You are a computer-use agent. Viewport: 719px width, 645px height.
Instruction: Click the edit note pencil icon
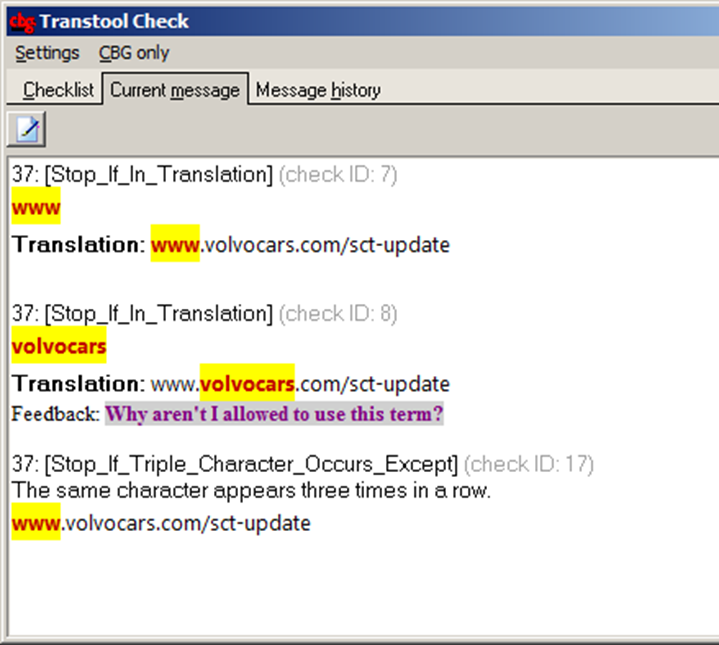(x=27, y=130)
